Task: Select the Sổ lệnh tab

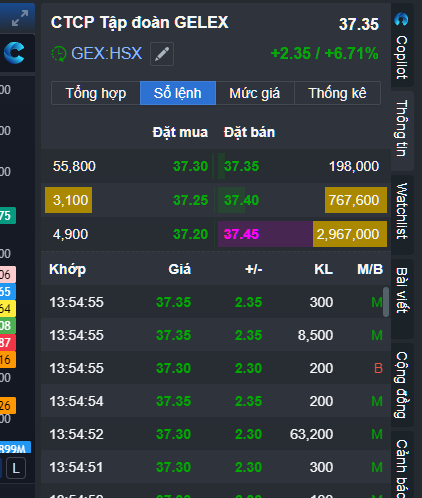Action: 178,93
